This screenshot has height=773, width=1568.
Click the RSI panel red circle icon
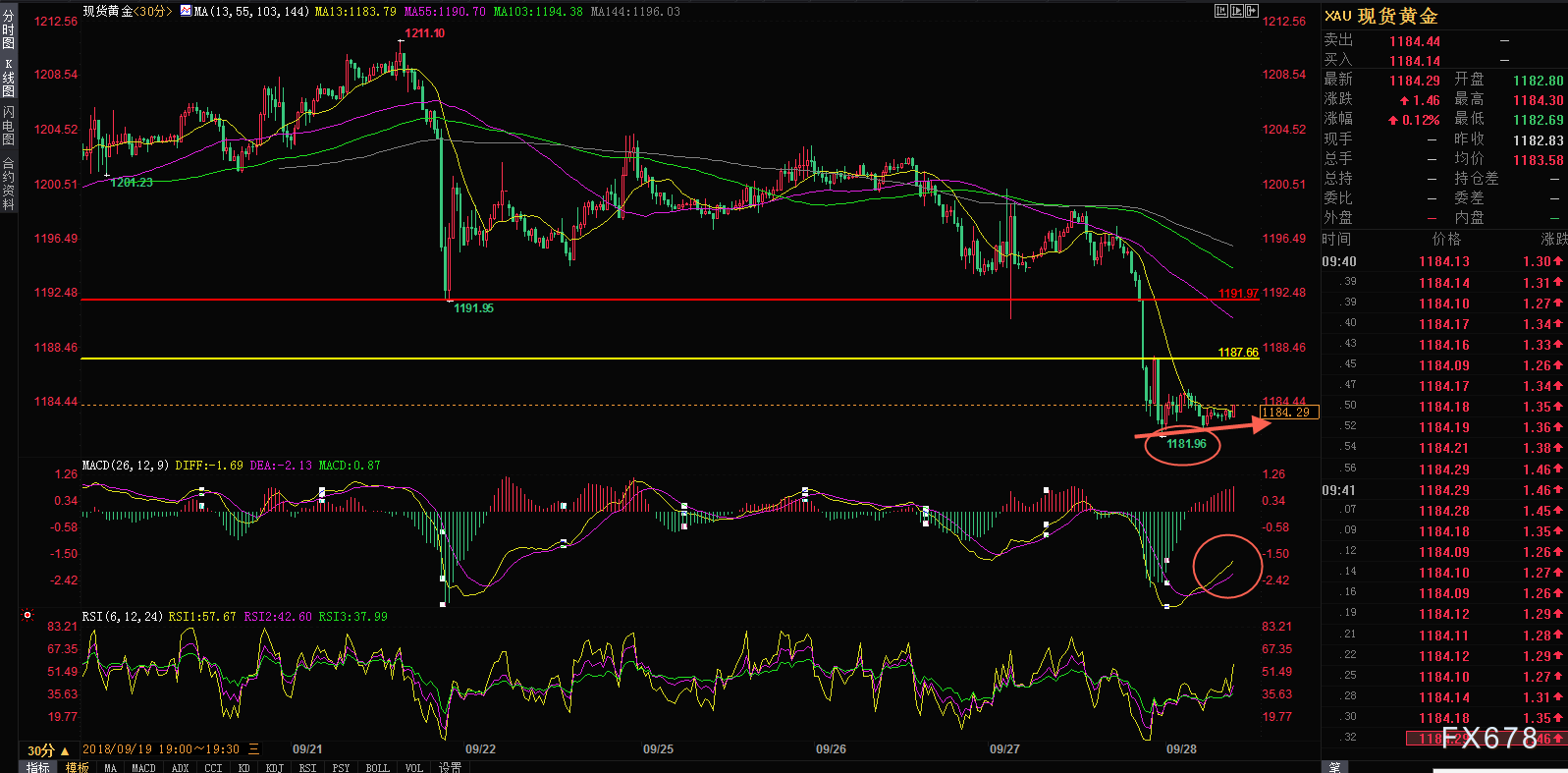click(27, 616)
